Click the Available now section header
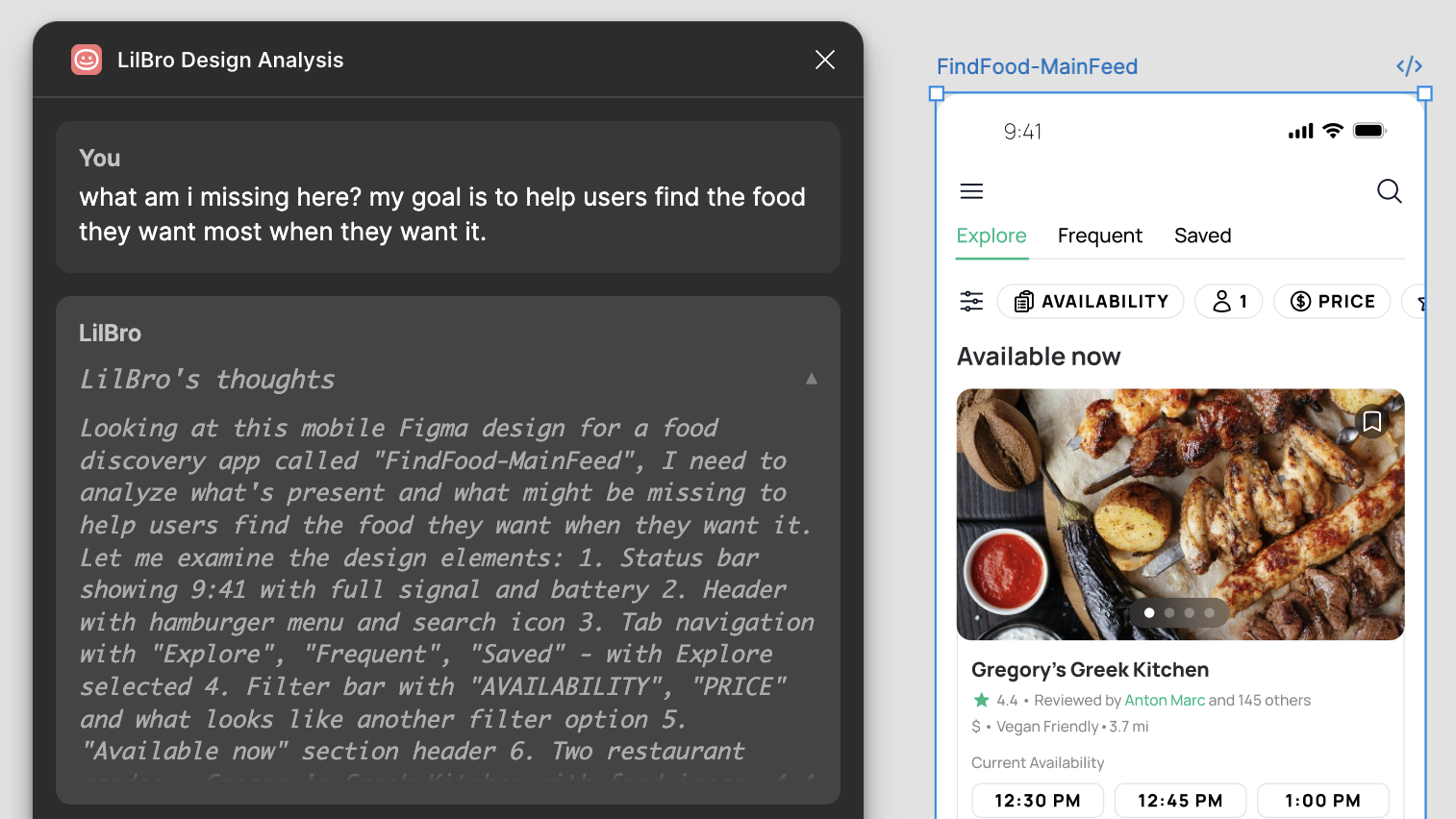This screenshot has width=1456, height=819. (x=1039, y=357)
